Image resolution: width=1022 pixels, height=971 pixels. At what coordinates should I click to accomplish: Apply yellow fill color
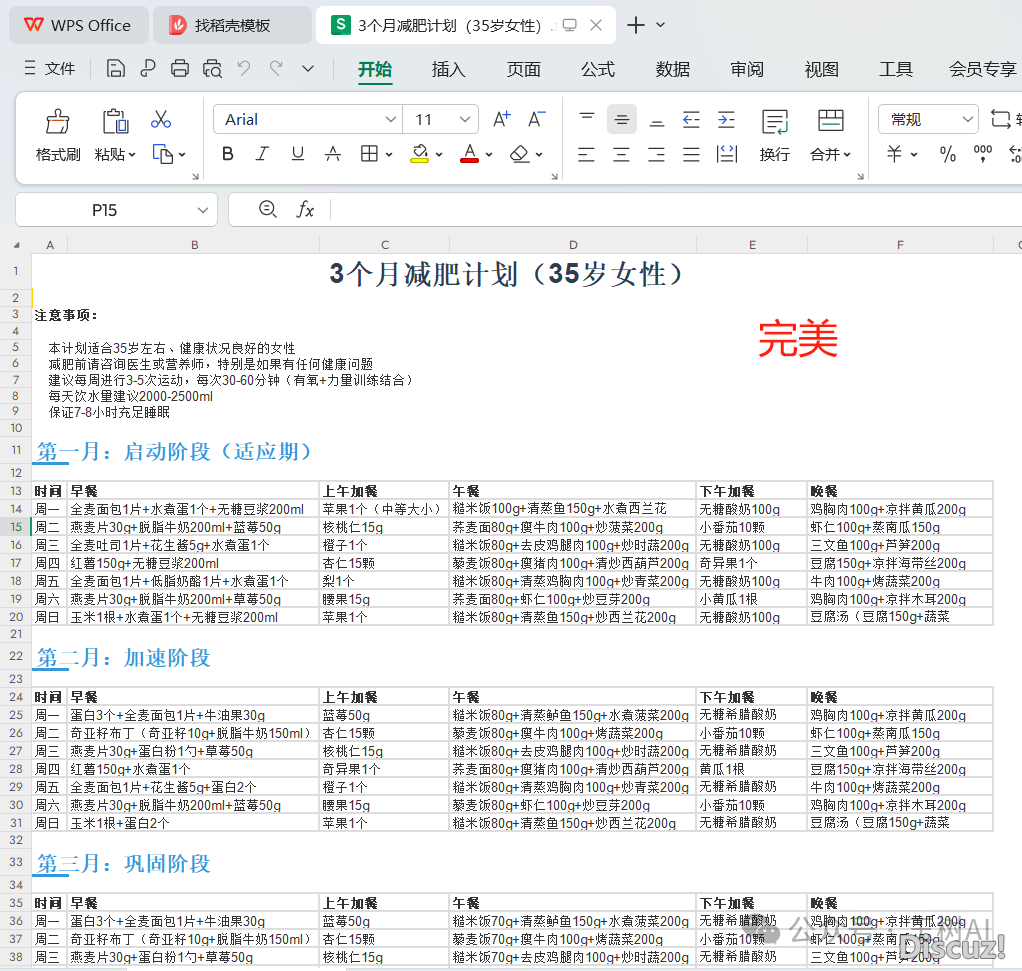[x=420, y=154]
